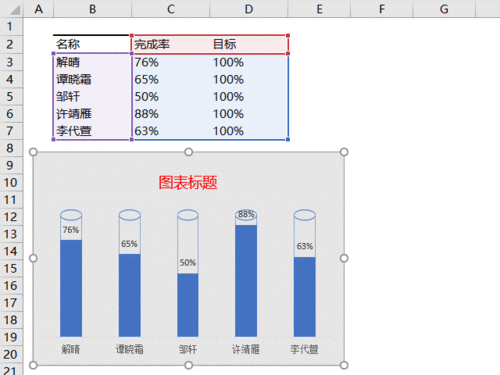
Task: Select cell containing 谭晓霜
Action: [x=92, y=80]
